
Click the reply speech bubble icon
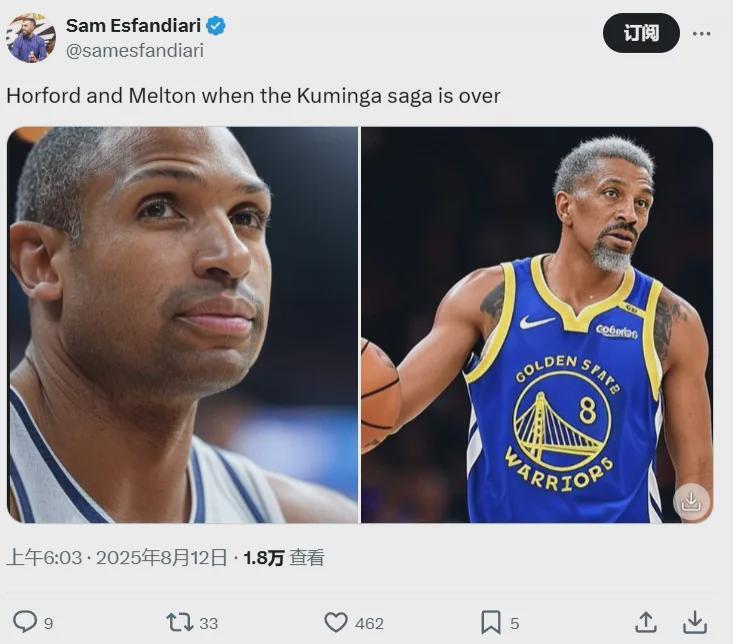24,622
